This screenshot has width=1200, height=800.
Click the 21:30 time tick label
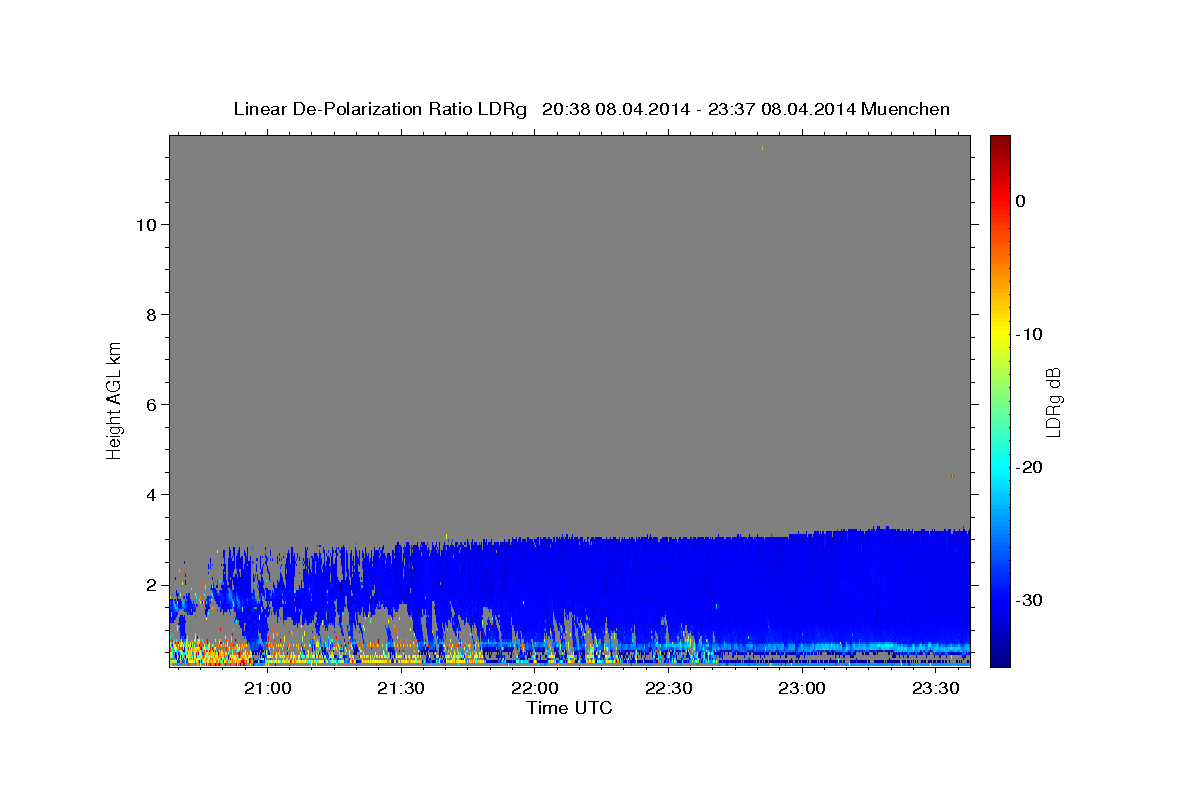click(x=401, y=689)
